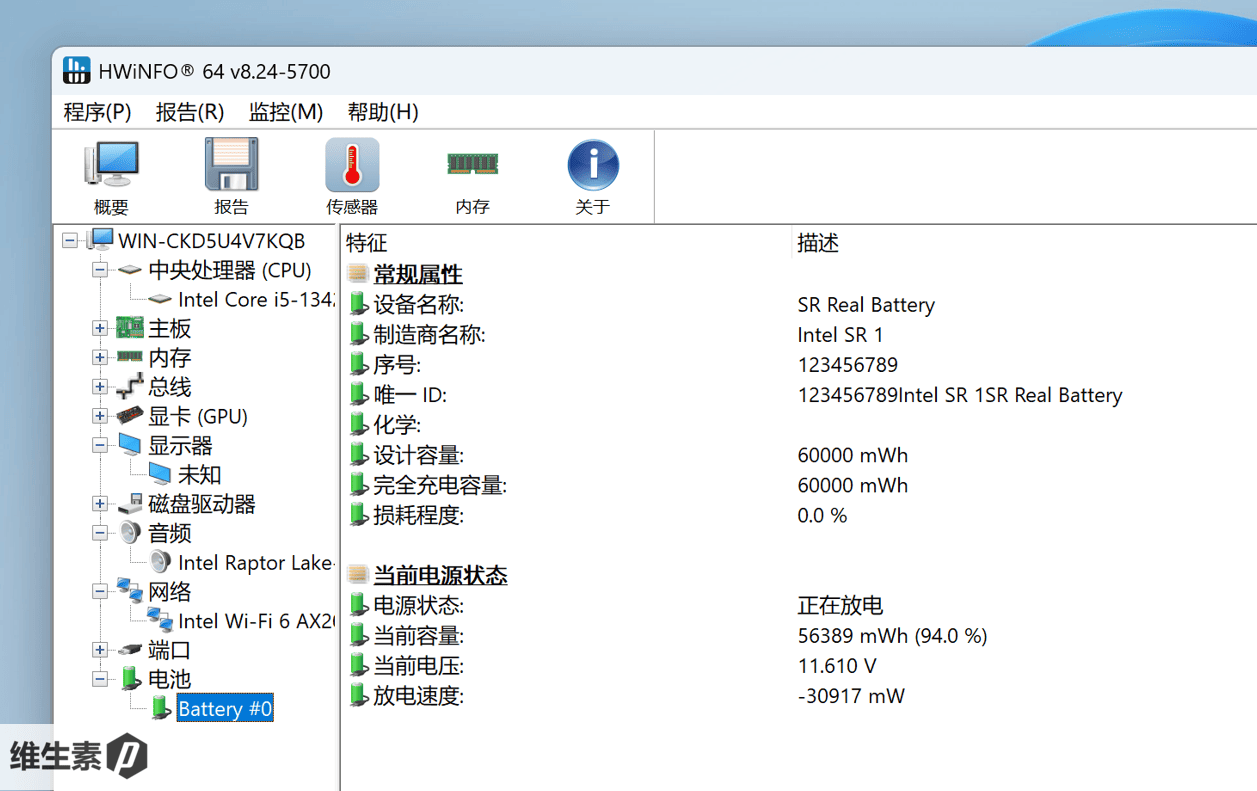Select the 主板 motherboard tree icon
The width and height of the screenshot is (1257, 791).
[130, 328]
